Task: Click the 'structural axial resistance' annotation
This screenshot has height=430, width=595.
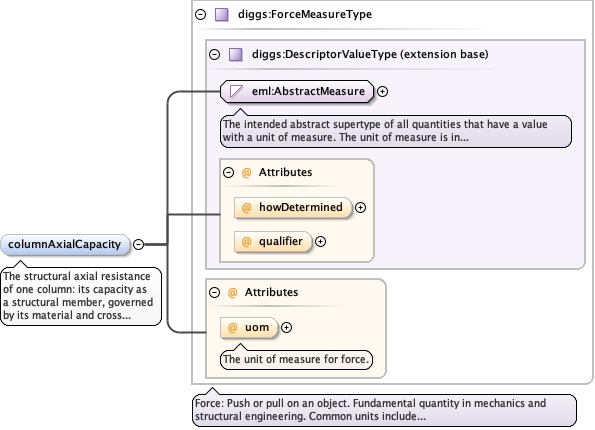Action: coord(81,296)
